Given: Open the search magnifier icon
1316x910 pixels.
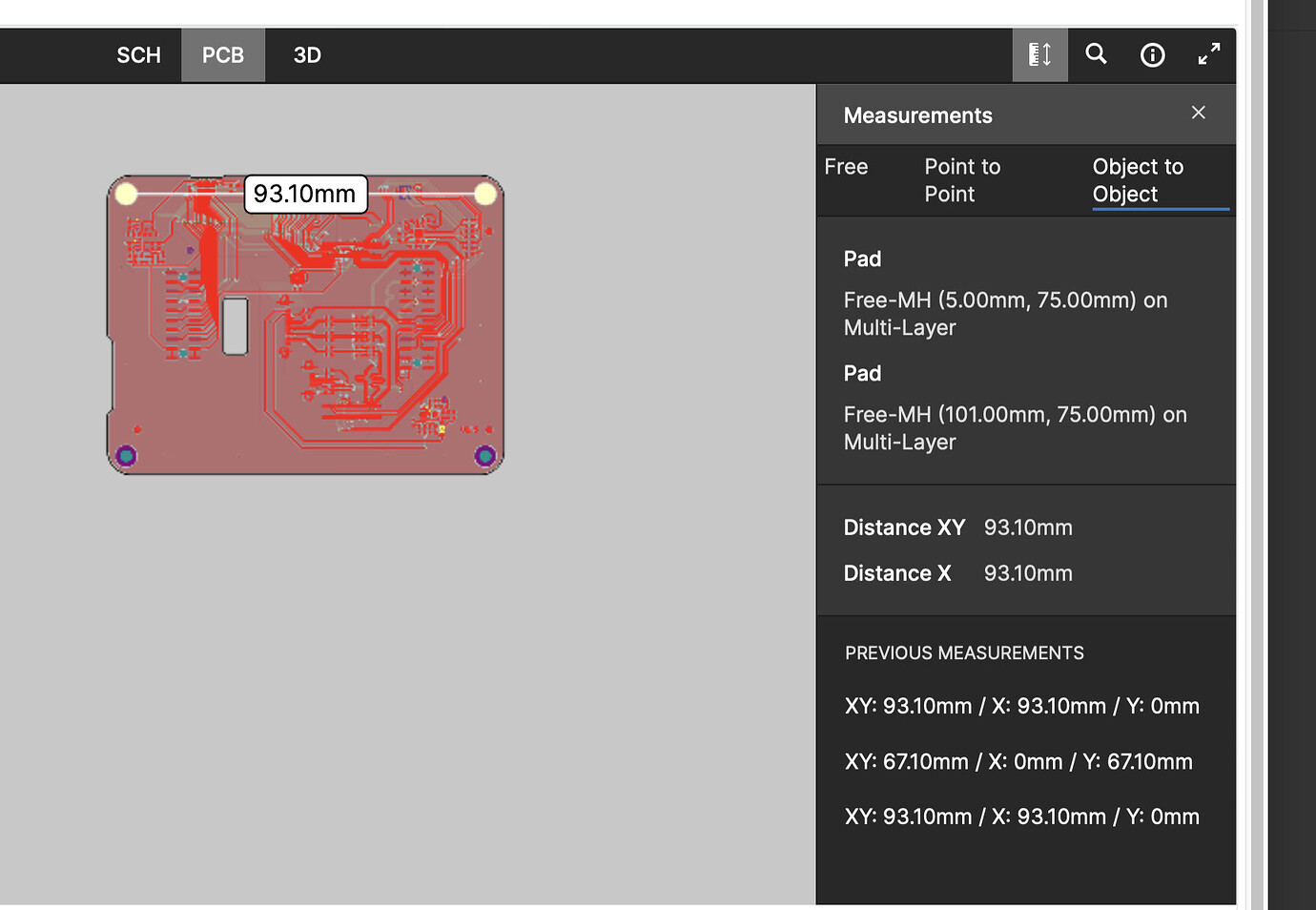Looking at the screenshot, I should click(1096, 54).
